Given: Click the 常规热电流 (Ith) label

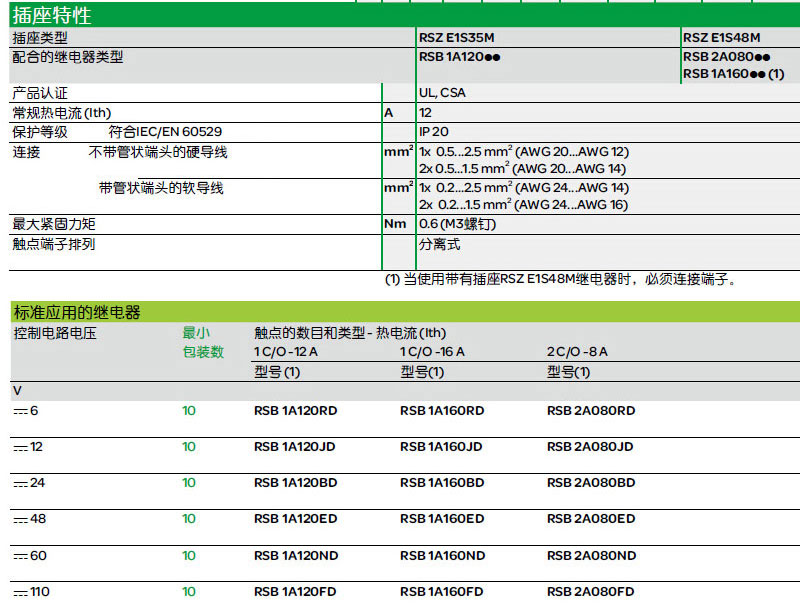Looking at the screenshot, I should [62, 113].
